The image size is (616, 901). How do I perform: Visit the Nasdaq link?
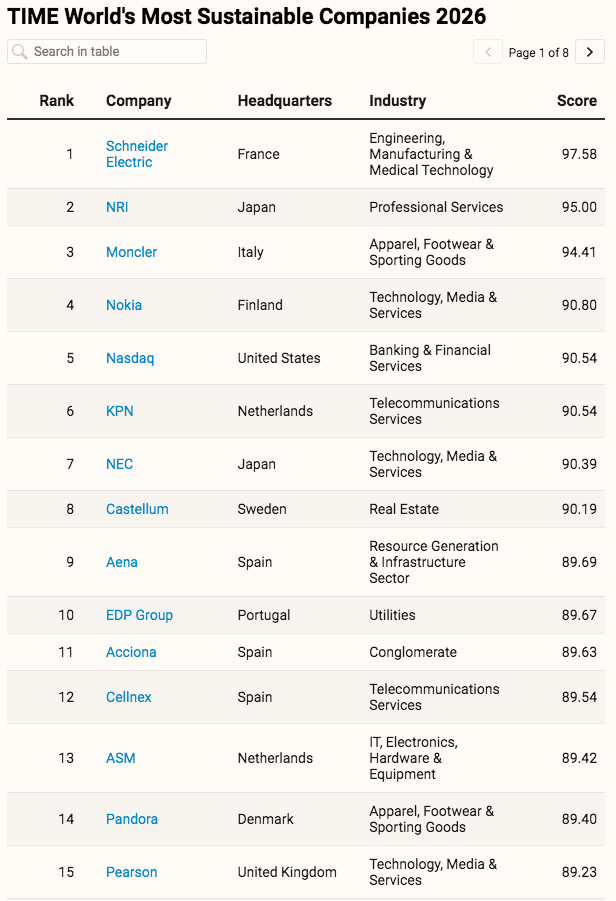tap(130, 358)
